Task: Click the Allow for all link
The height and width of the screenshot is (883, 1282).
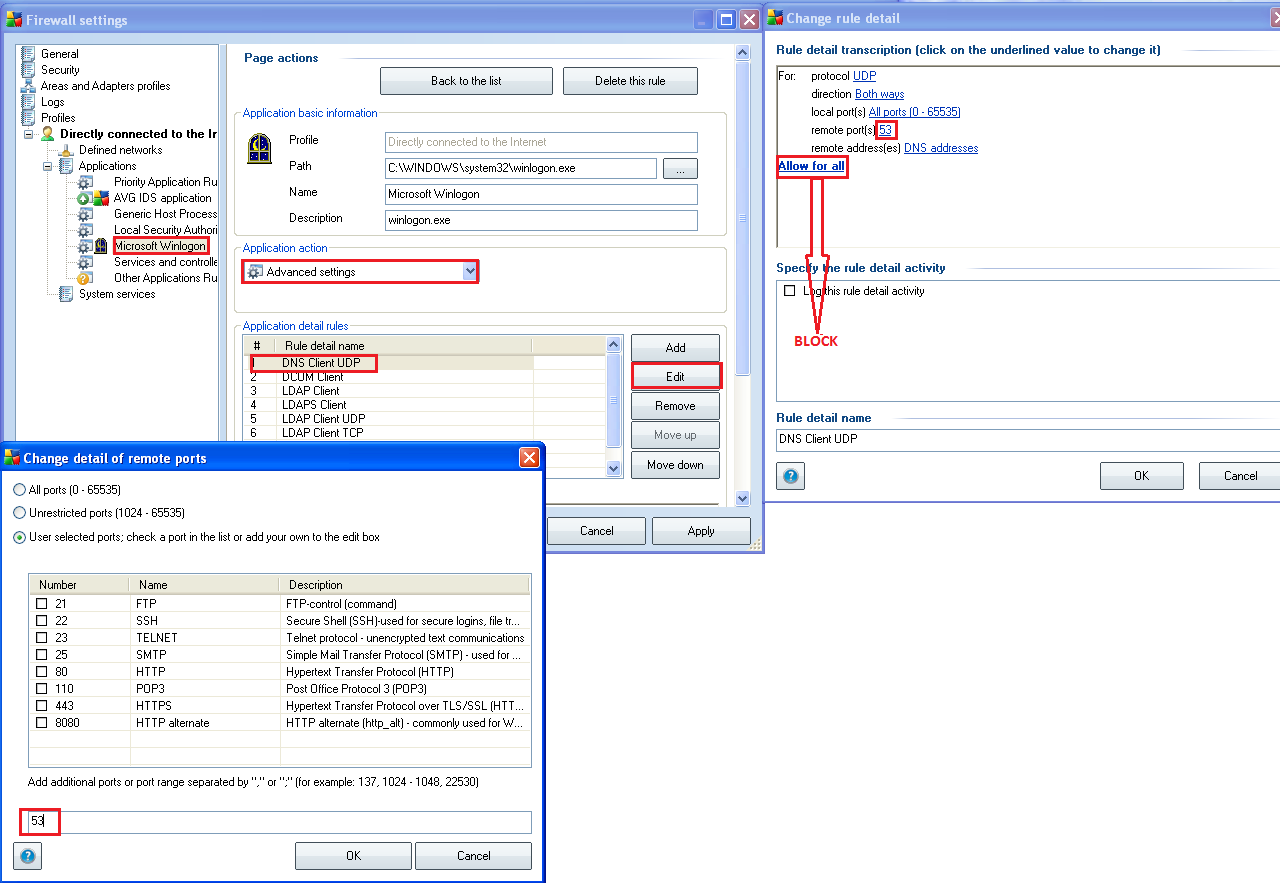Action: coord(811,166)
